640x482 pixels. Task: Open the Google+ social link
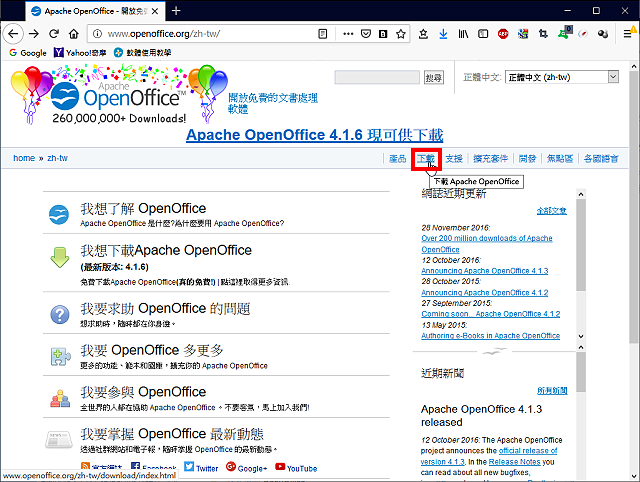[x=247, y=468]
